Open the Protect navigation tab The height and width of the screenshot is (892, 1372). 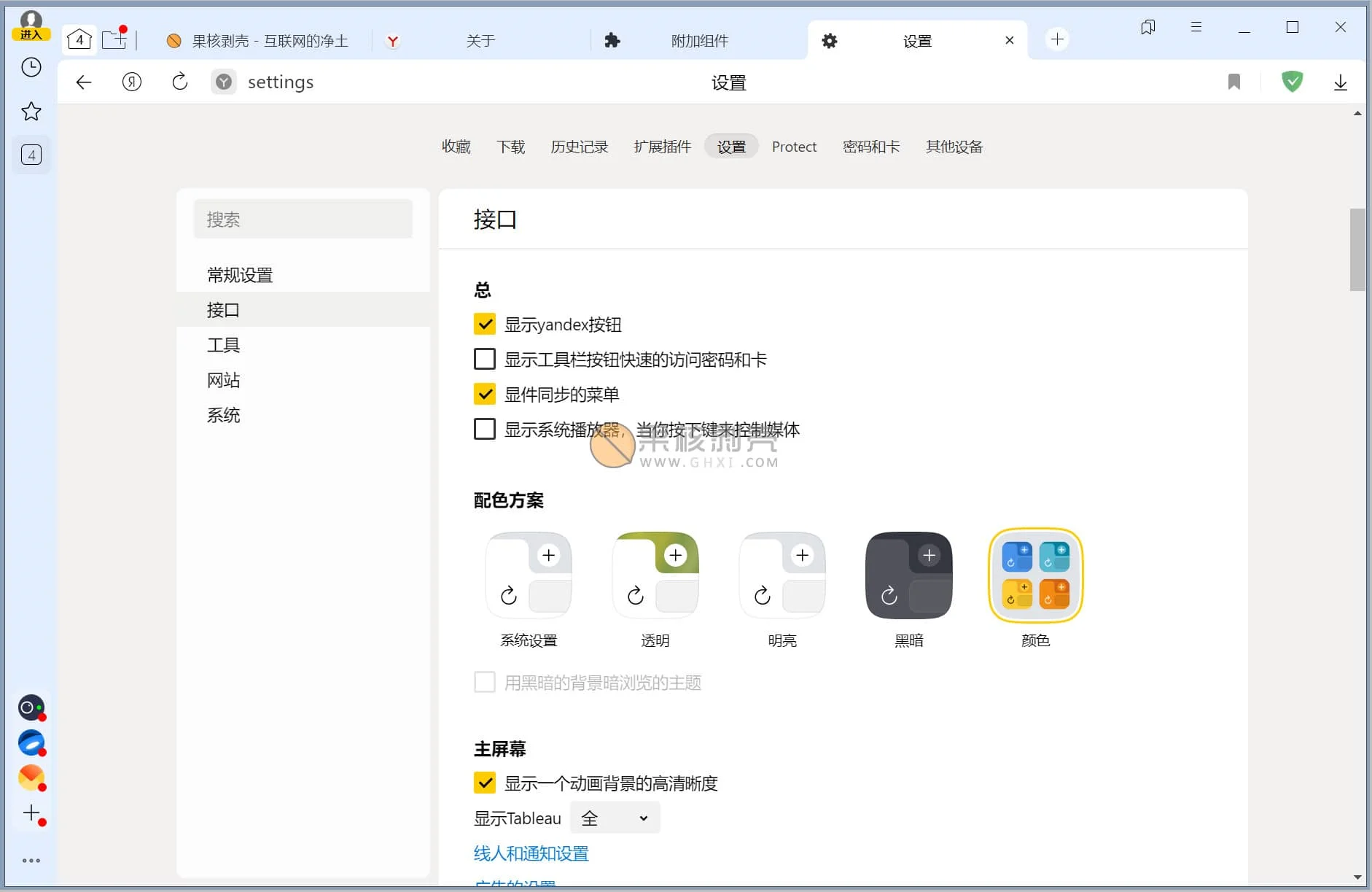coord(794,147)
